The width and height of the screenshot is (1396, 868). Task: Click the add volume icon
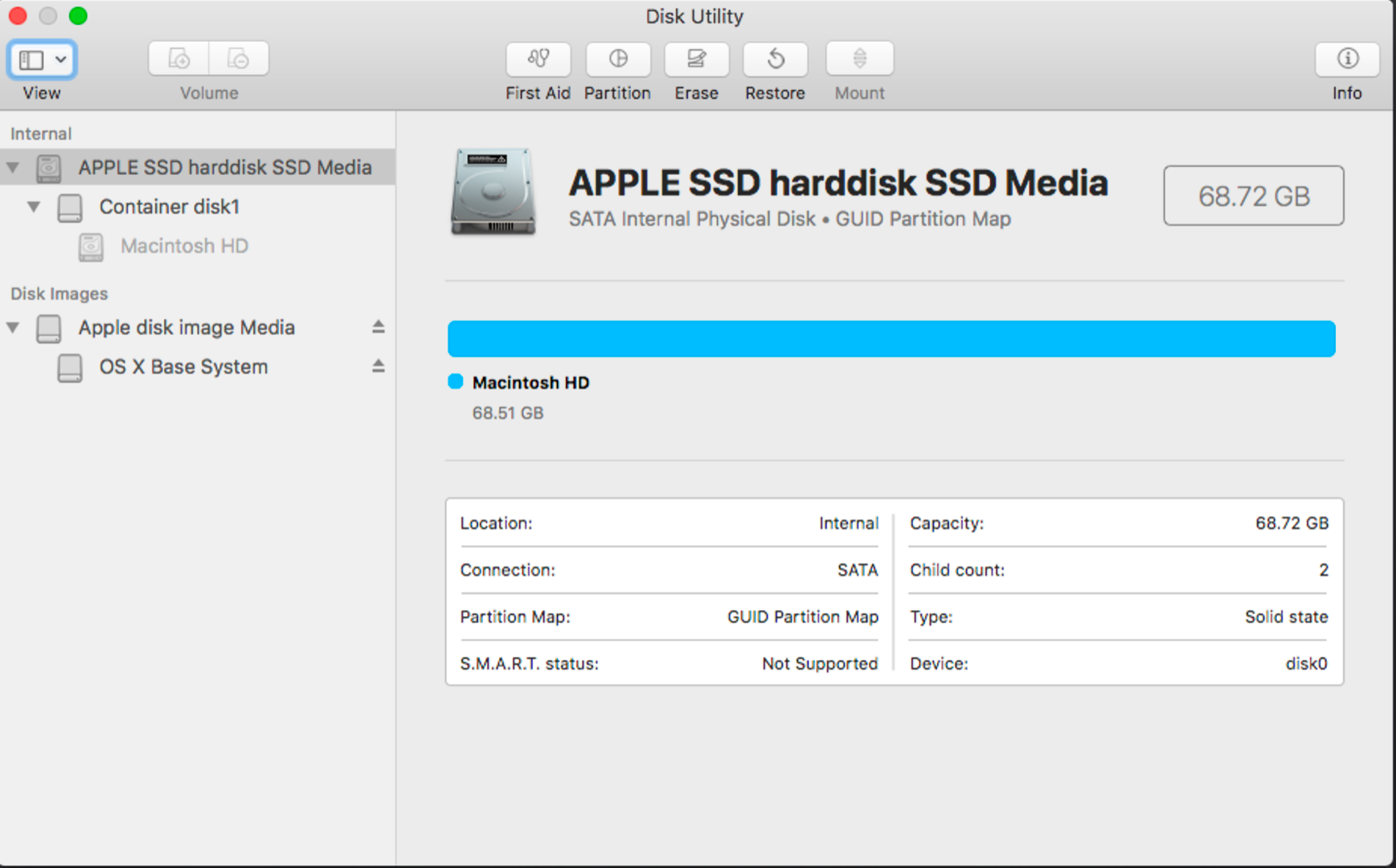178,59
